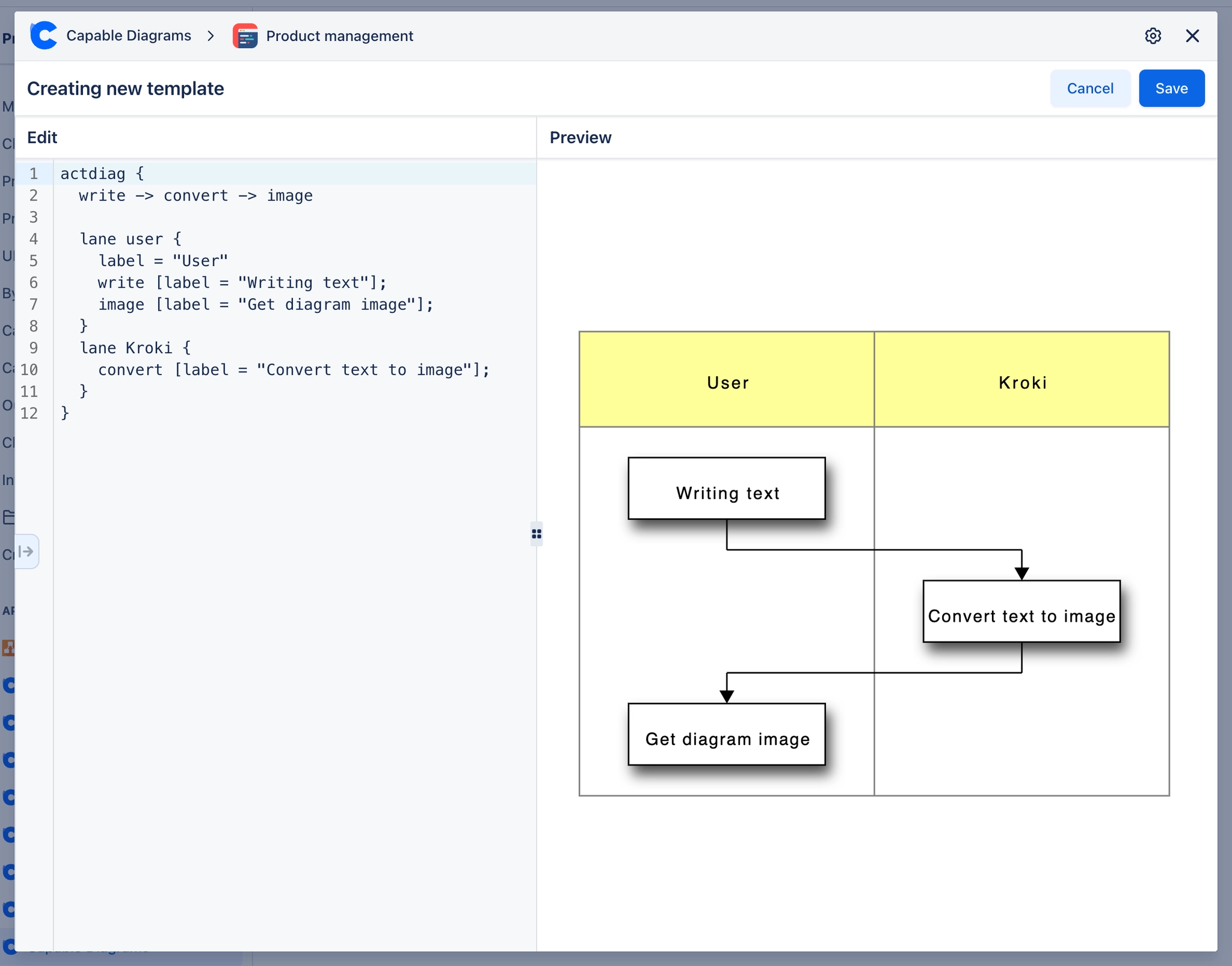Open the Capable Diagrams breadcrumb link
This screenshot has width=1232, height=966.
click(x=128, y=35)
